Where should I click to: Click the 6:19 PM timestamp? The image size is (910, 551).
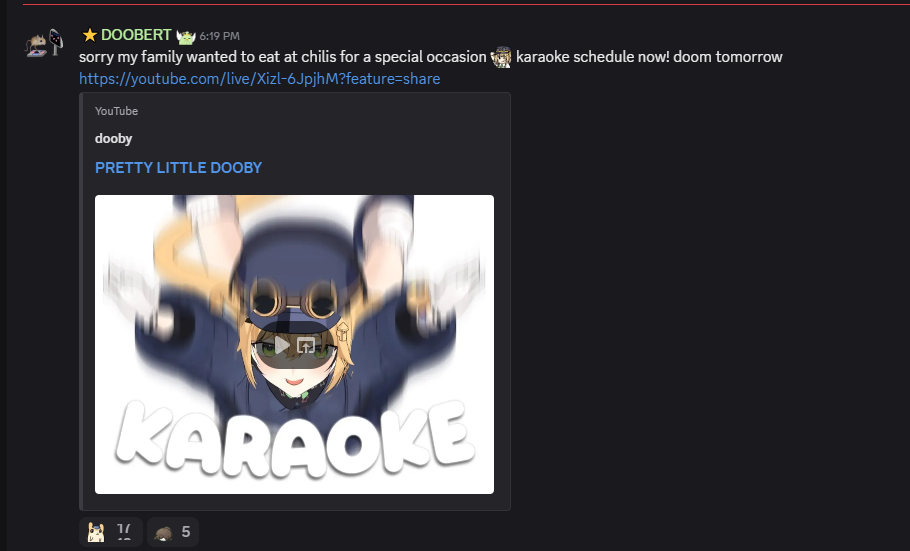219,36
